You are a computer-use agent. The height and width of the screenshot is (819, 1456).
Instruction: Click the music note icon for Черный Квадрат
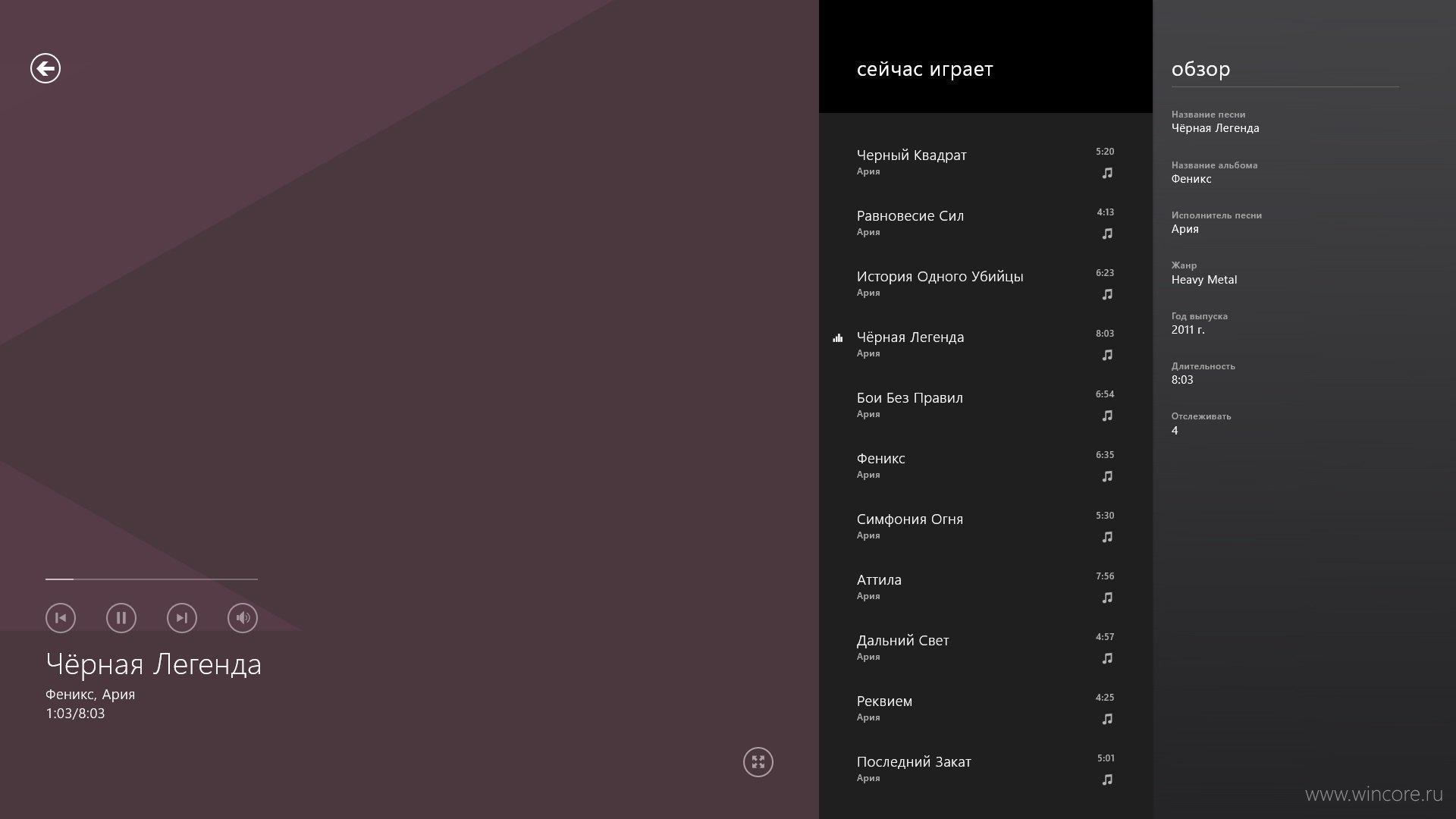(x=1107, y=173)
